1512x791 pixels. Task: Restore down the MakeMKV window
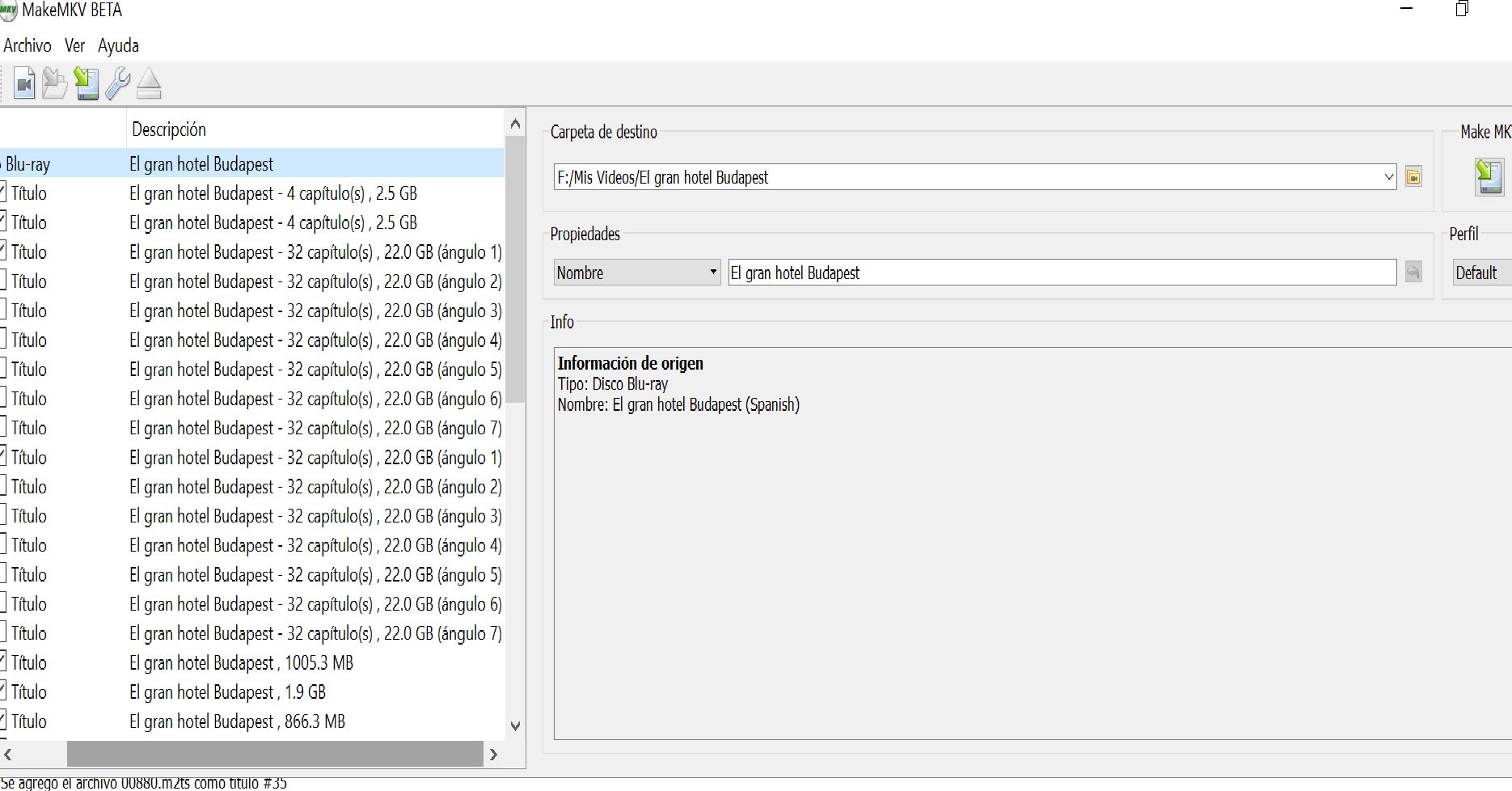point(1462,9)
